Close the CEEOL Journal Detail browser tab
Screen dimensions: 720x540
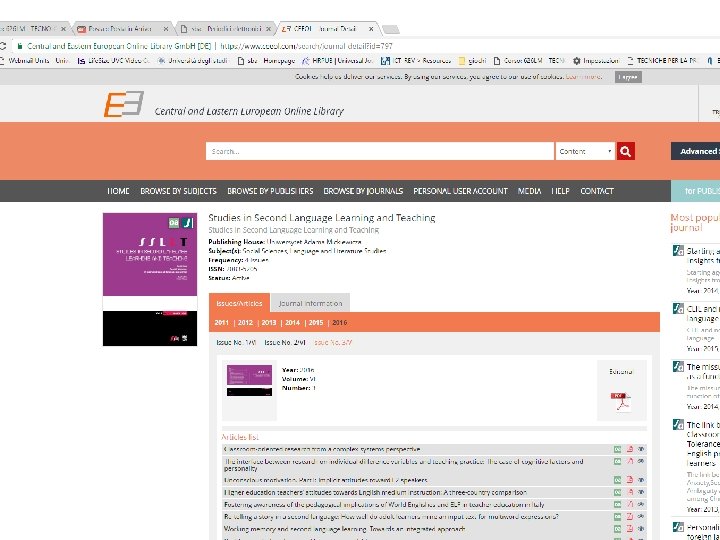click(x=371, y=29)
